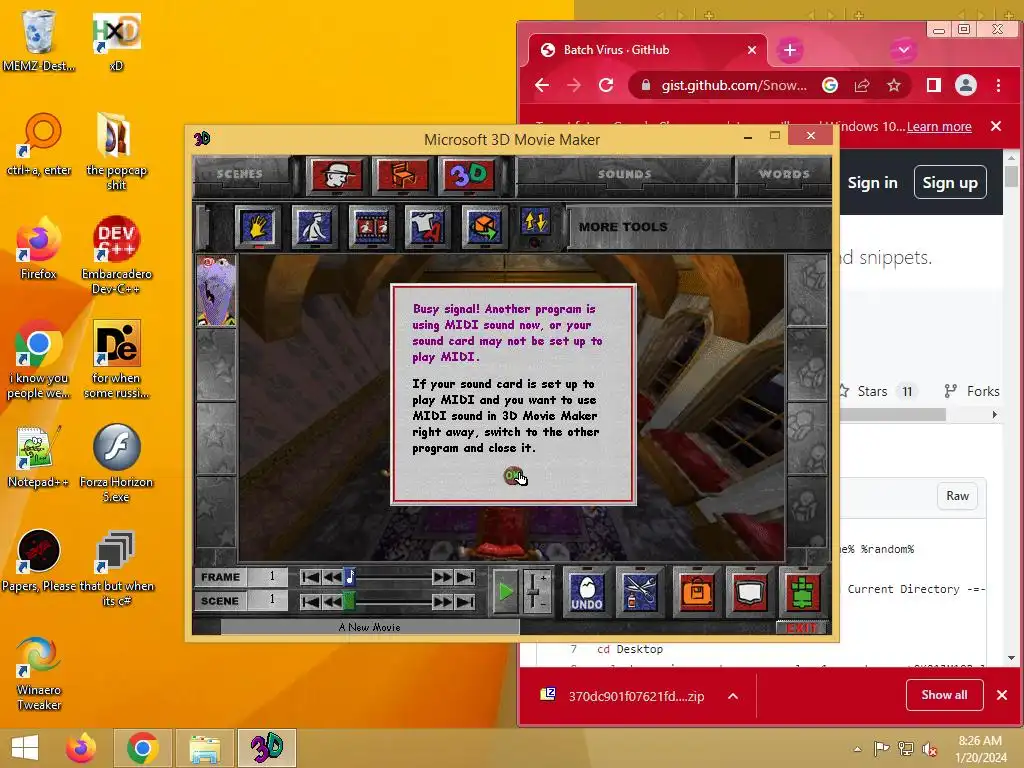Open File Explorer from the taskbar
Viewport: 1024px width, 768px height.
205,748
